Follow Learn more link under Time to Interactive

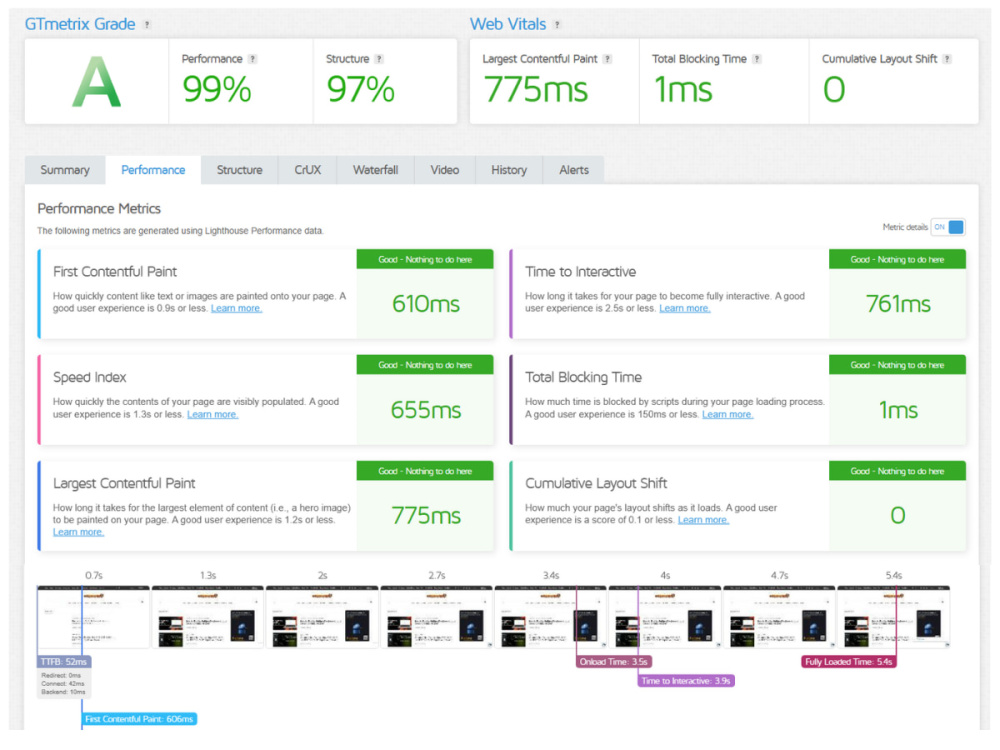[x=685, y=309]
